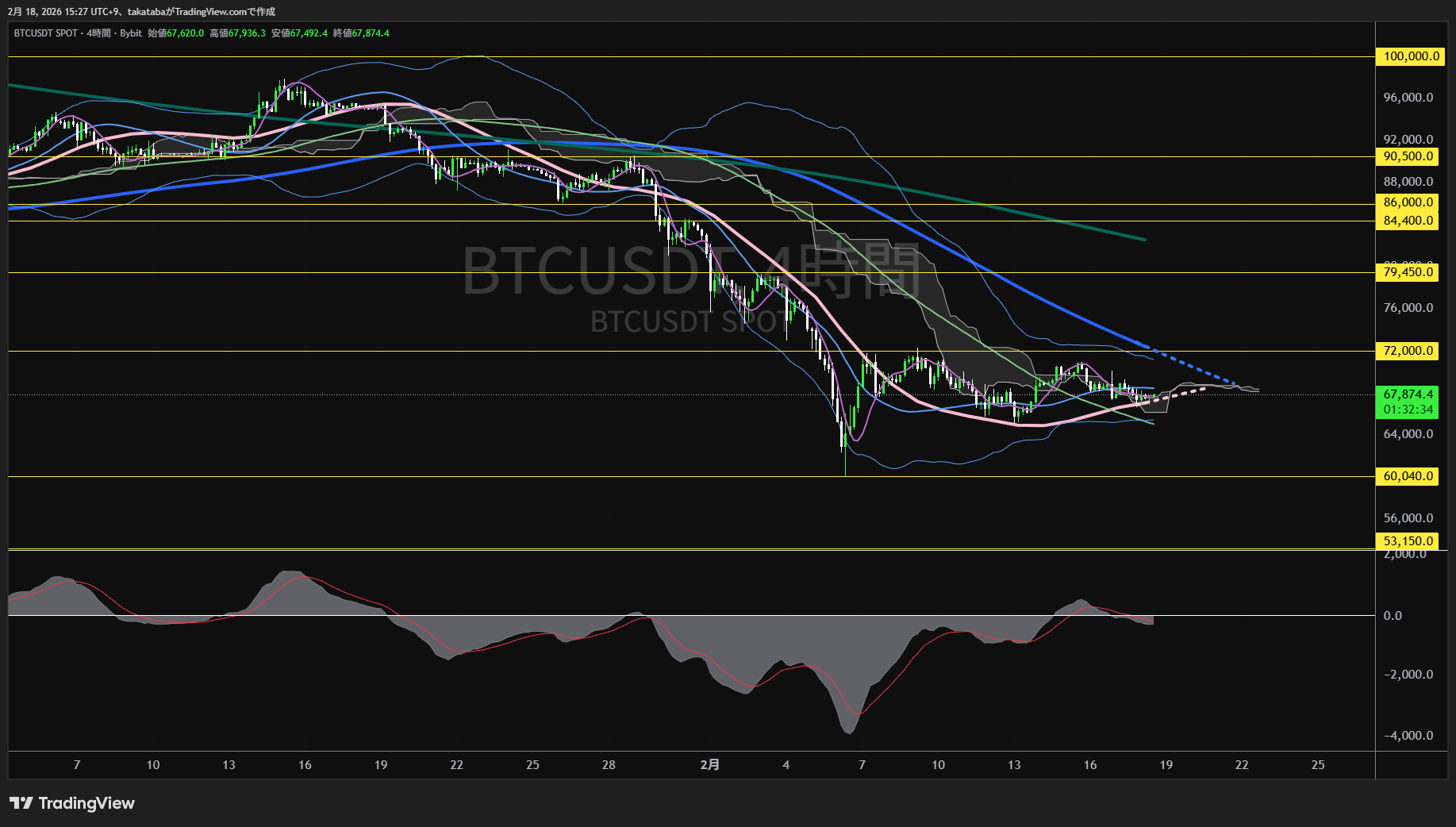Click the TradingView logo icon
The height and width of the screenshot is (827, 1456).
pyautogui.click(x=21, y=803)
